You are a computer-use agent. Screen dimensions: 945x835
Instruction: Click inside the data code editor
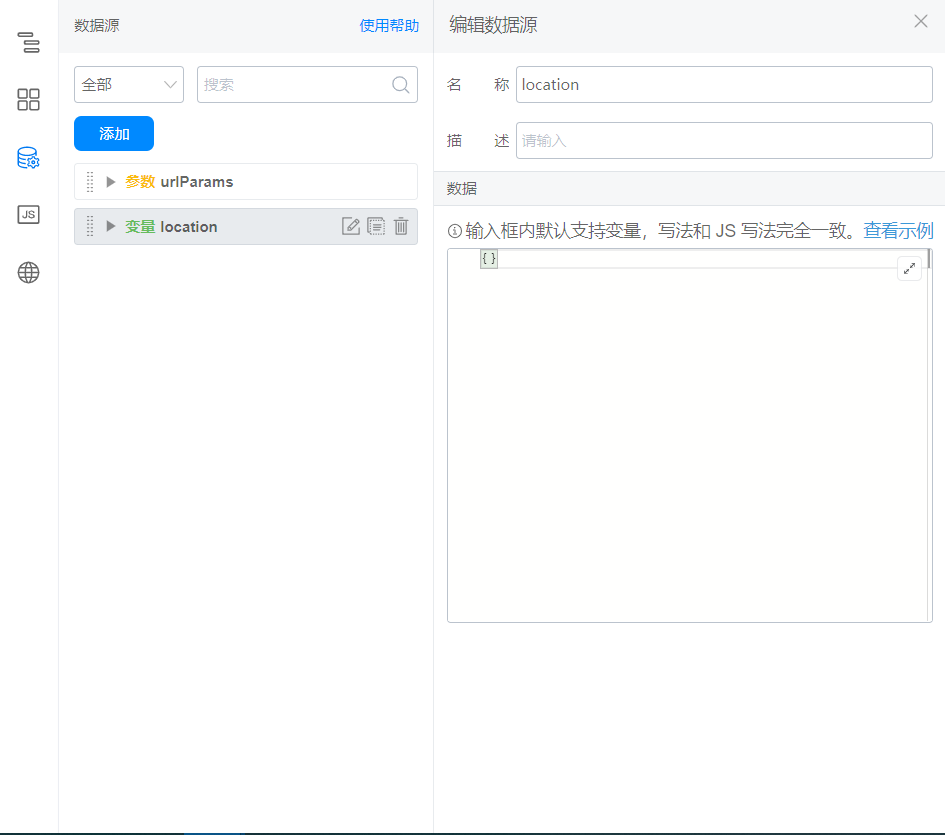689,435
